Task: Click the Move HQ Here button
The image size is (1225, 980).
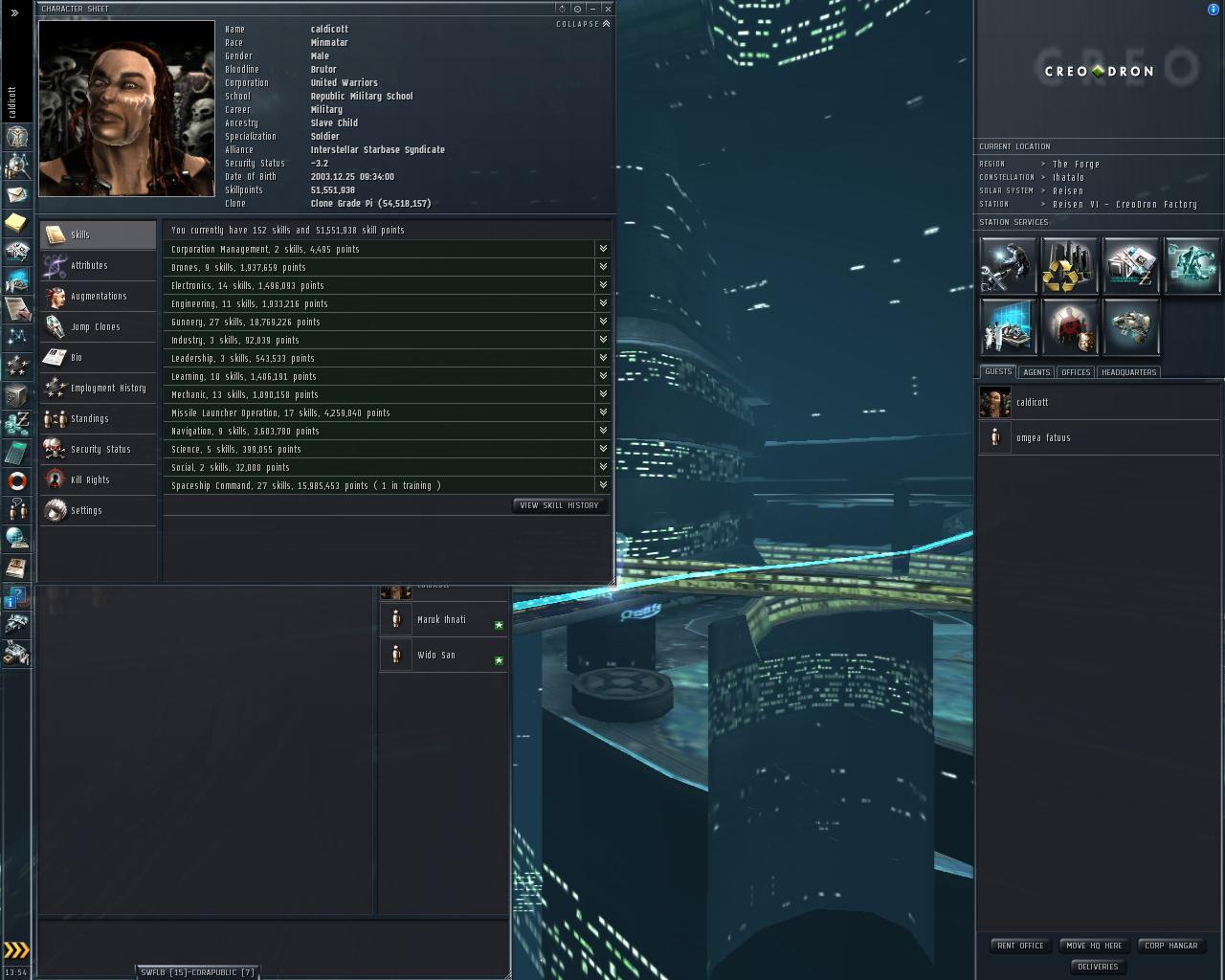Action: click(x=1095, y=946)
